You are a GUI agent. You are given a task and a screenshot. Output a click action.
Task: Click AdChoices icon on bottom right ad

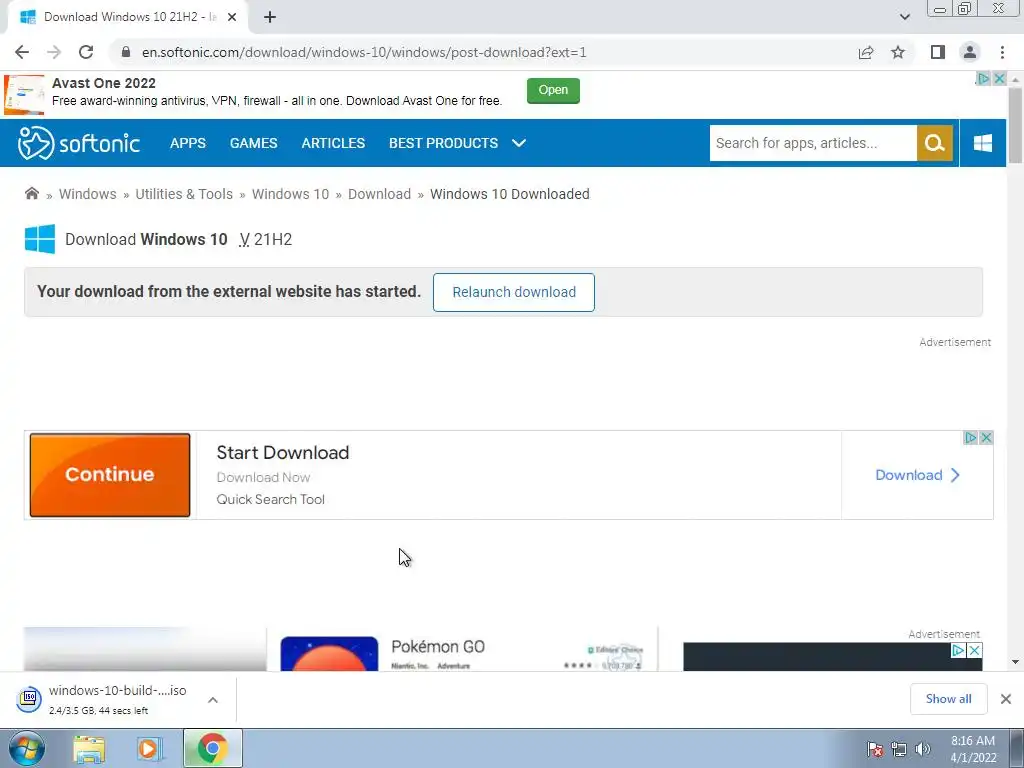958,650
